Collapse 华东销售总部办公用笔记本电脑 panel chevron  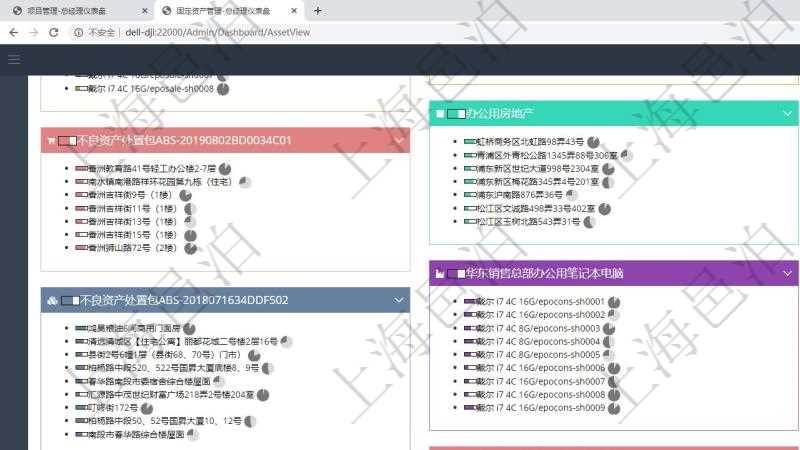(x=787, y=273)
